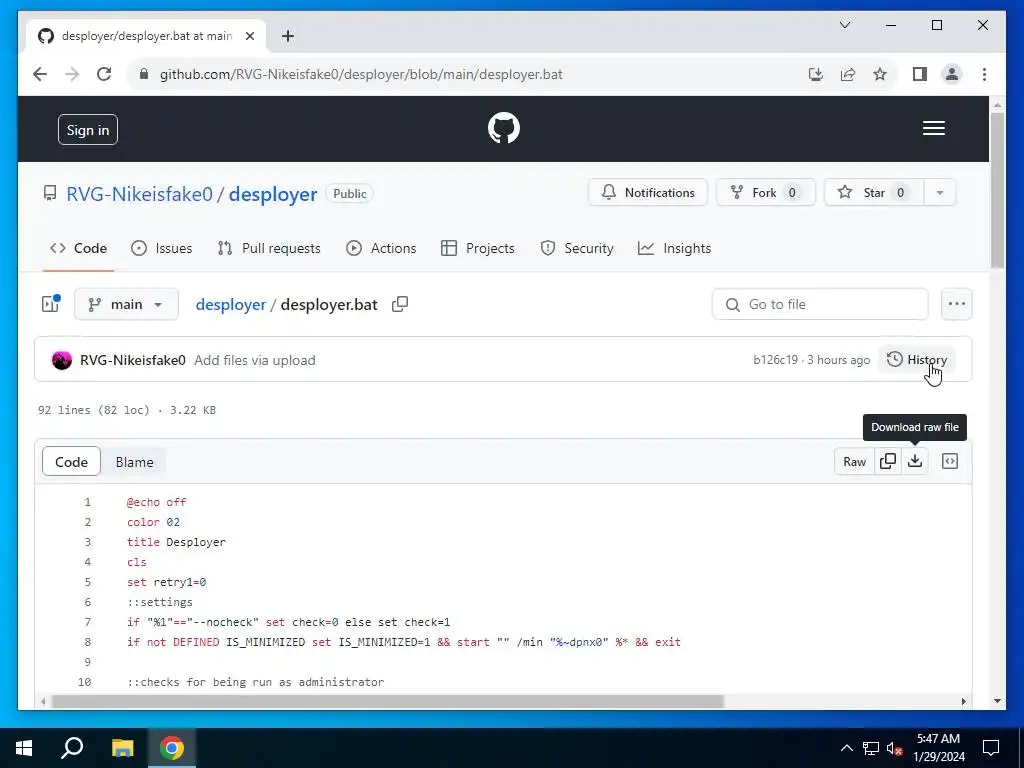Open the Projects tab
This screenshot has width=1024, height=768.
[478, 248]
